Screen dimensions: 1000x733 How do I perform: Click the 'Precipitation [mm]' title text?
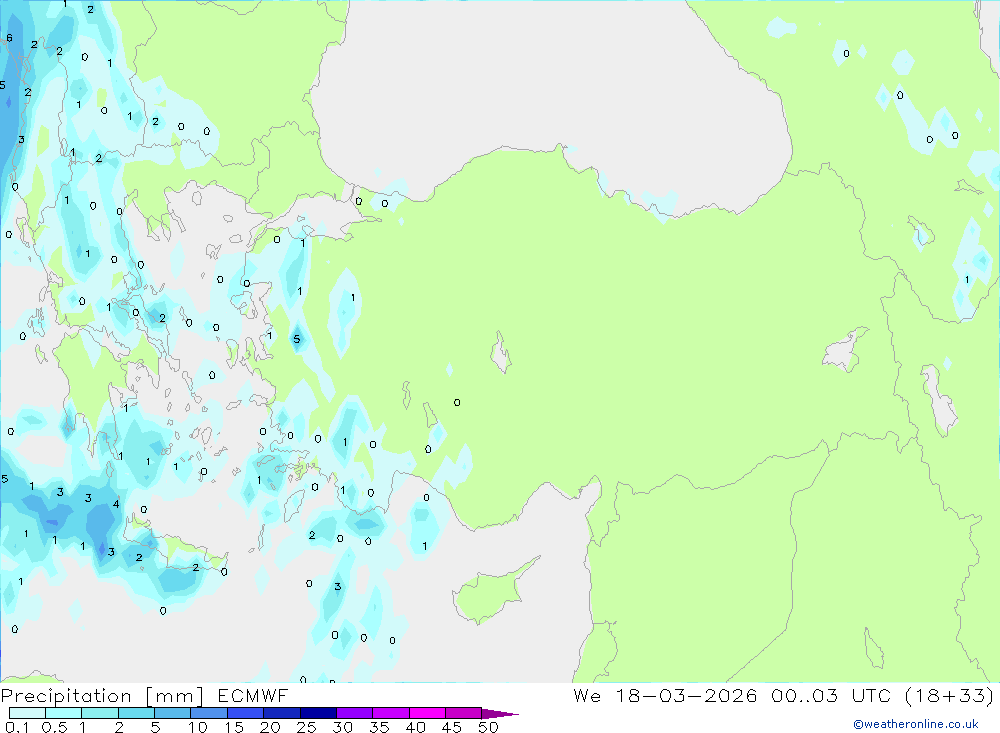point(102,696)
